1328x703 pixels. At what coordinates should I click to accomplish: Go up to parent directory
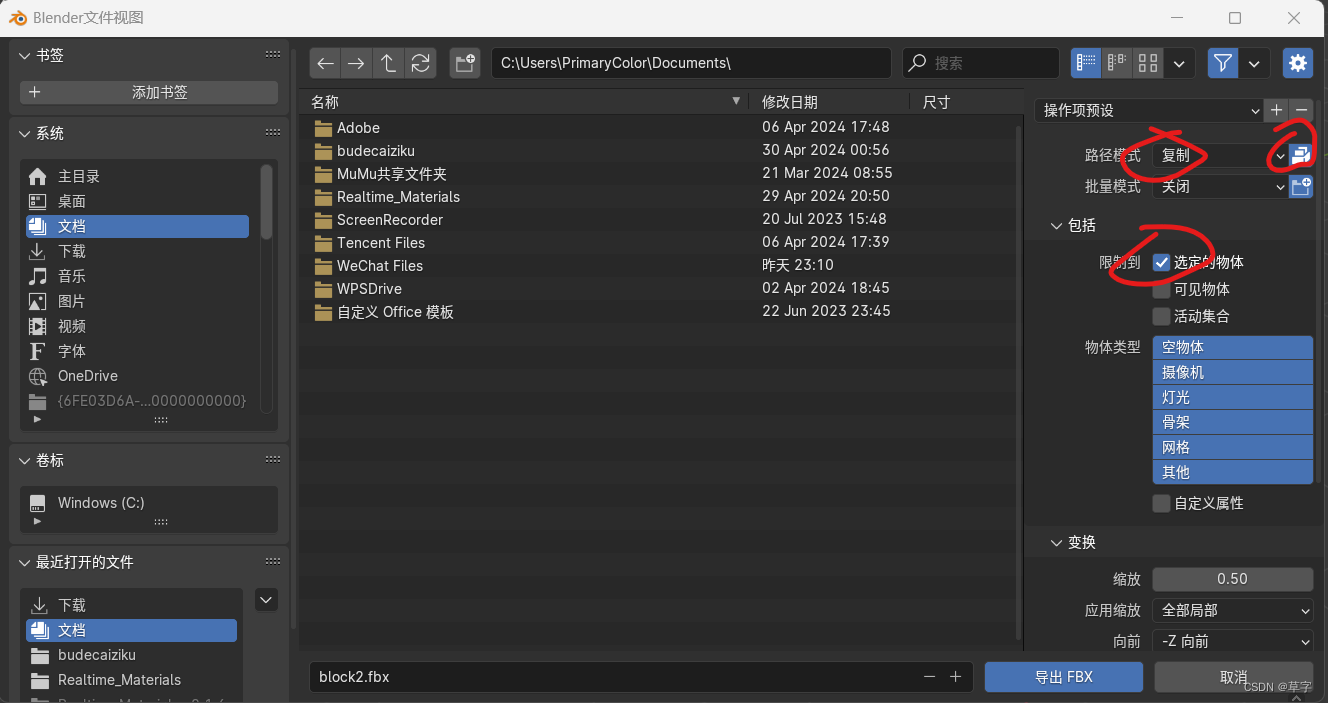[x=388, y=63]
